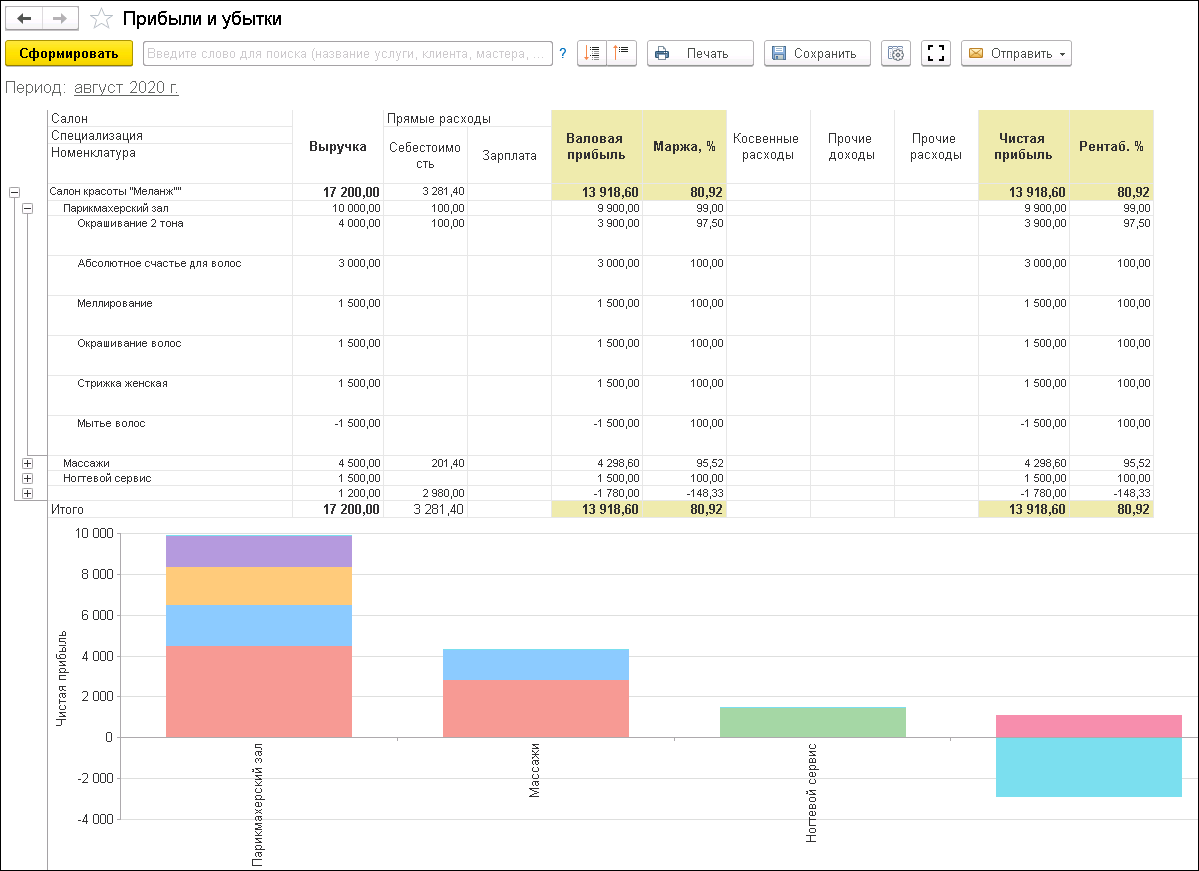
Task: Collapse all groups toolbar icon
Action: (x=622, y=53)
